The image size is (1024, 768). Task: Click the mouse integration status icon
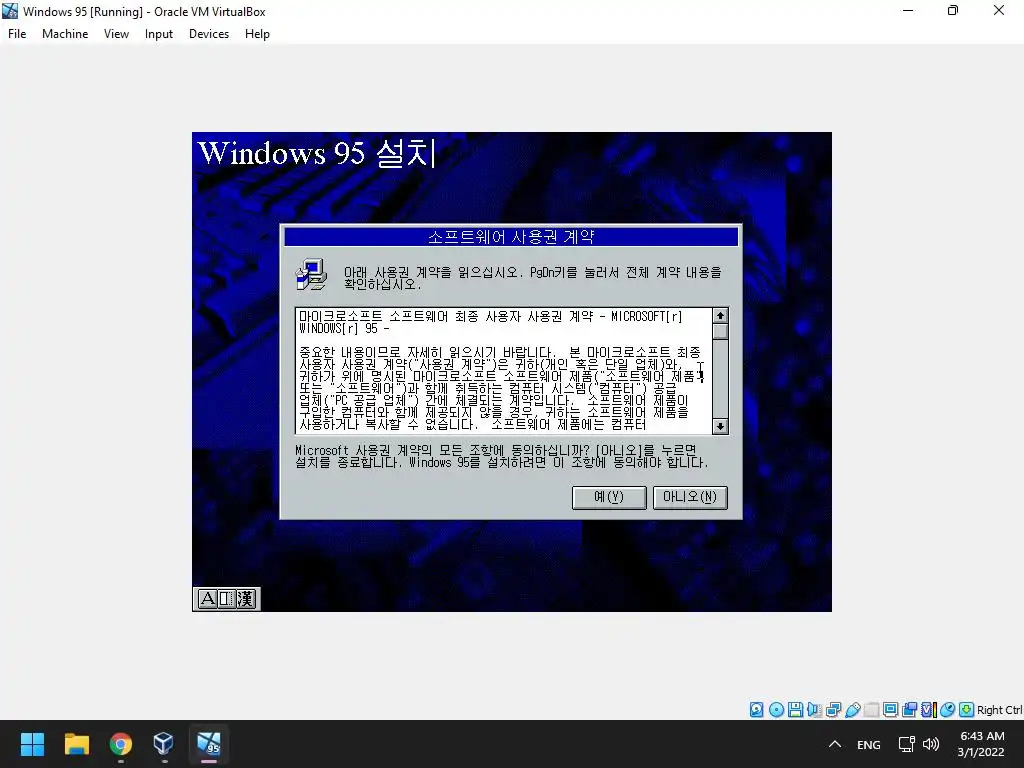coord(948,710)
